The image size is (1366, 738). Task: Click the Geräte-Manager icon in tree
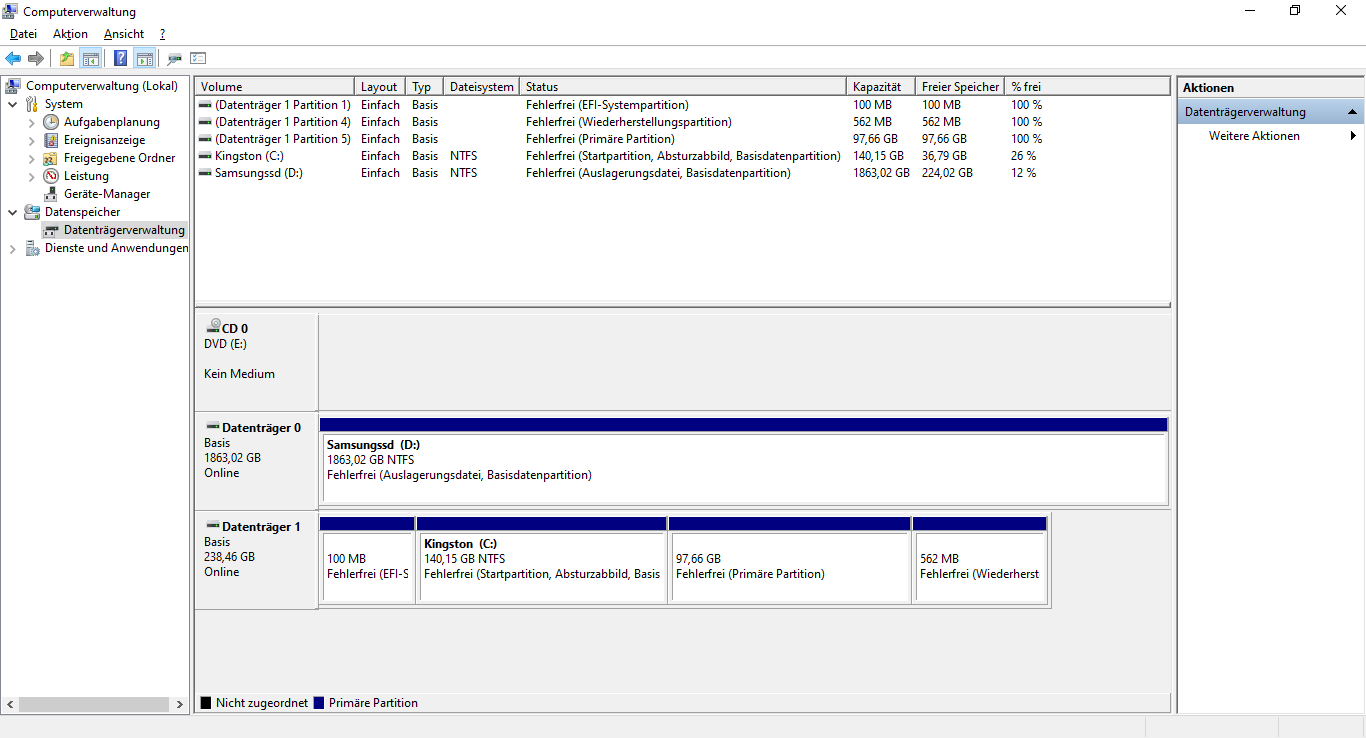click(51, 194)
